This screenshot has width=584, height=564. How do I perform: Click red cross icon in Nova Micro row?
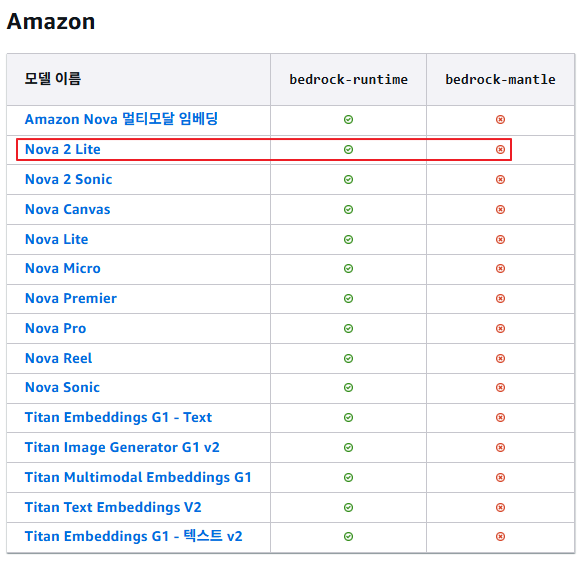pos(500,268)
